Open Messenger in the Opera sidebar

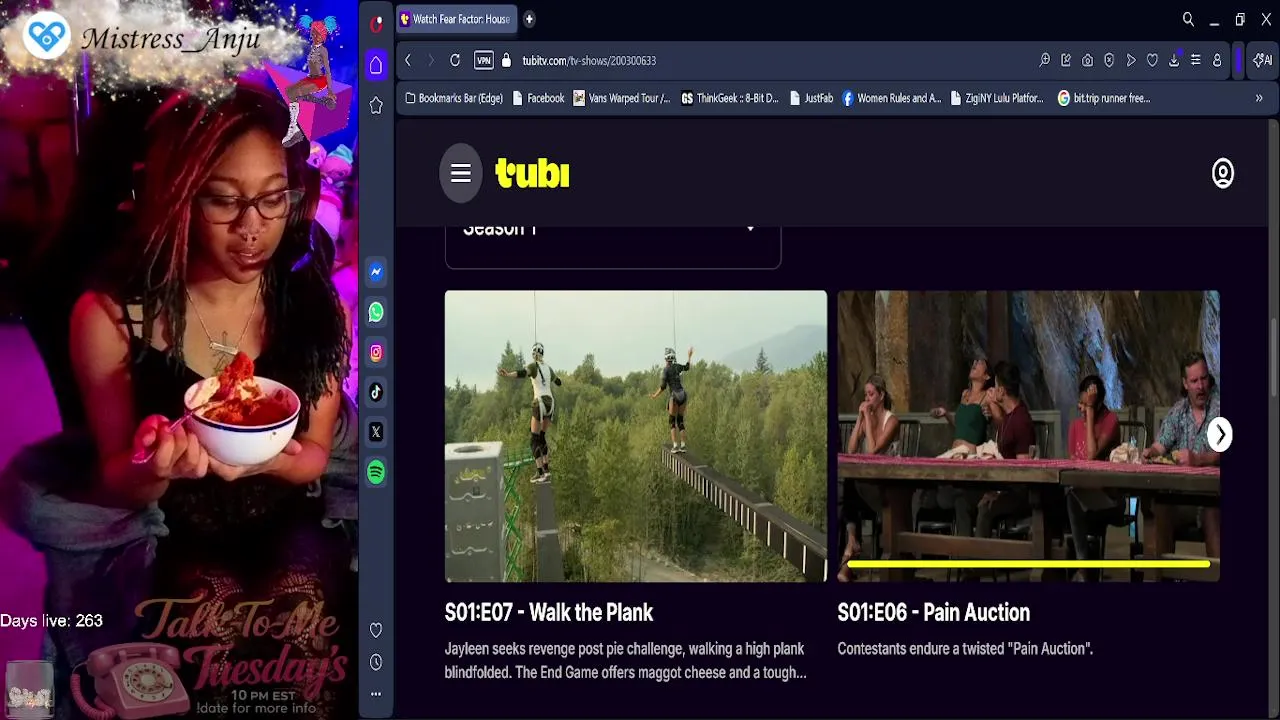point(376,272)
